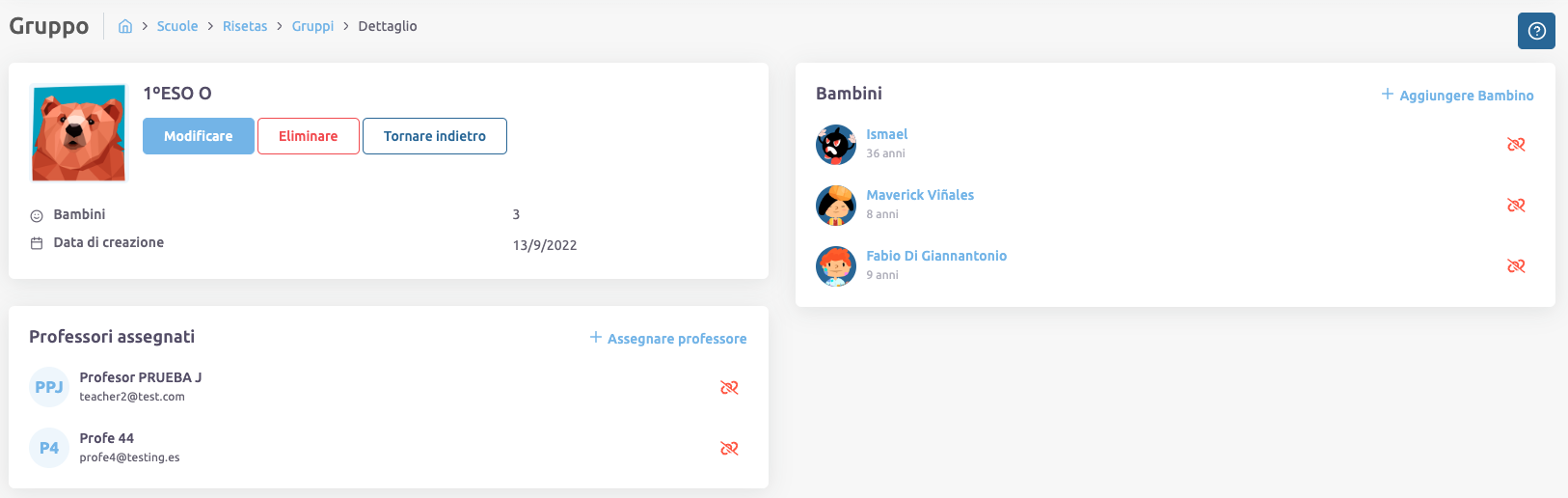The image size is (1568, 498).
Task: Click Aggiungere Bambino link
Action: (x=1457, y=96)
